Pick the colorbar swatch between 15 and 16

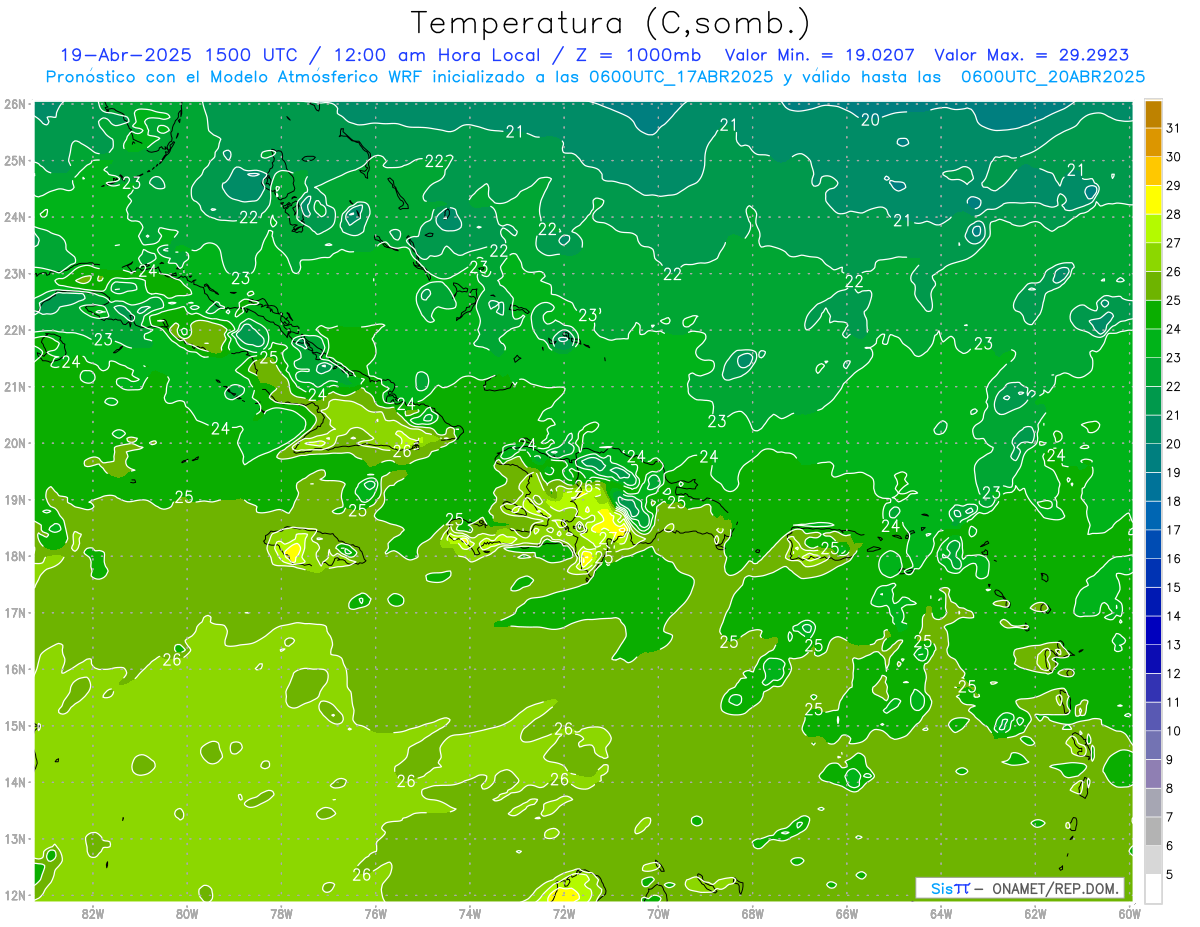[x=1153, y=574]
